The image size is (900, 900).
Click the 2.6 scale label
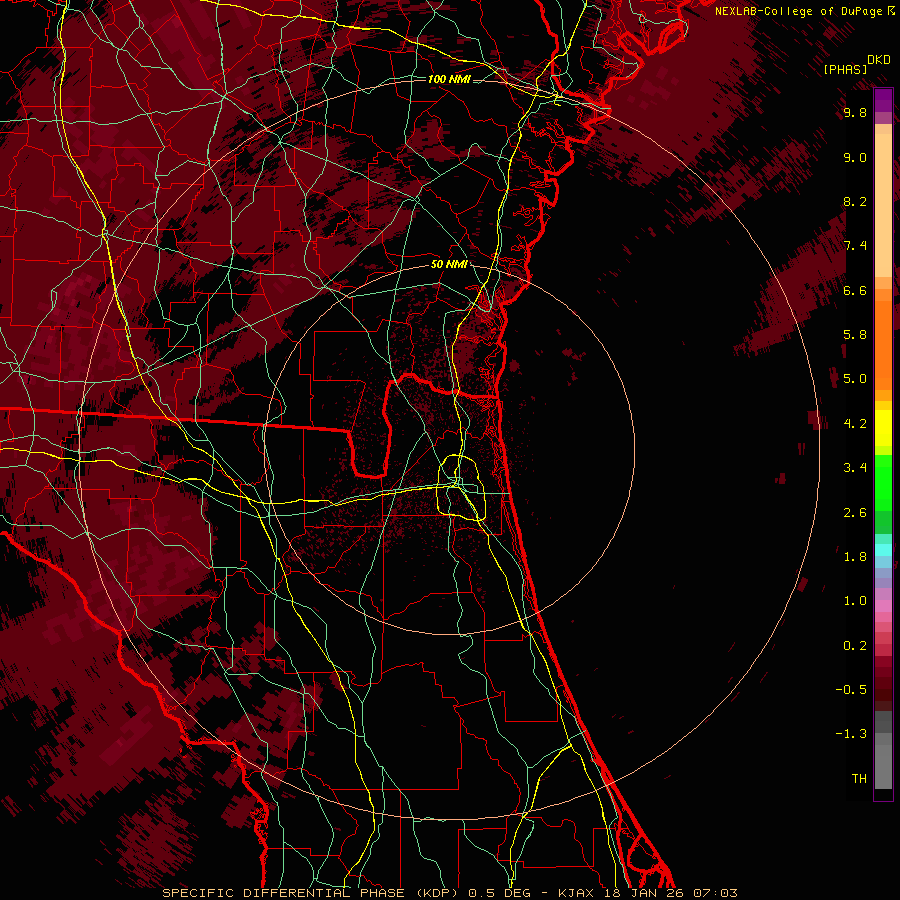coord(855,513)
